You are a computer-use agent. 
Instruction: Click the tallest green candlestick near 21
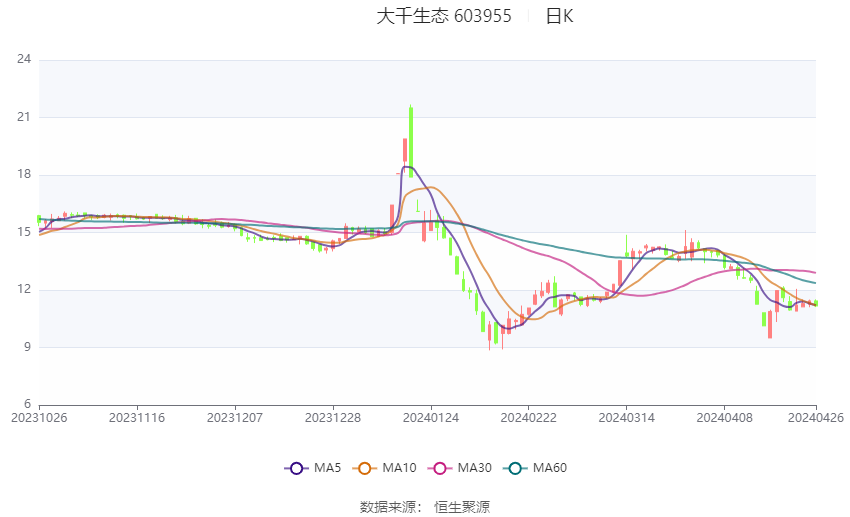pos(411,141)
